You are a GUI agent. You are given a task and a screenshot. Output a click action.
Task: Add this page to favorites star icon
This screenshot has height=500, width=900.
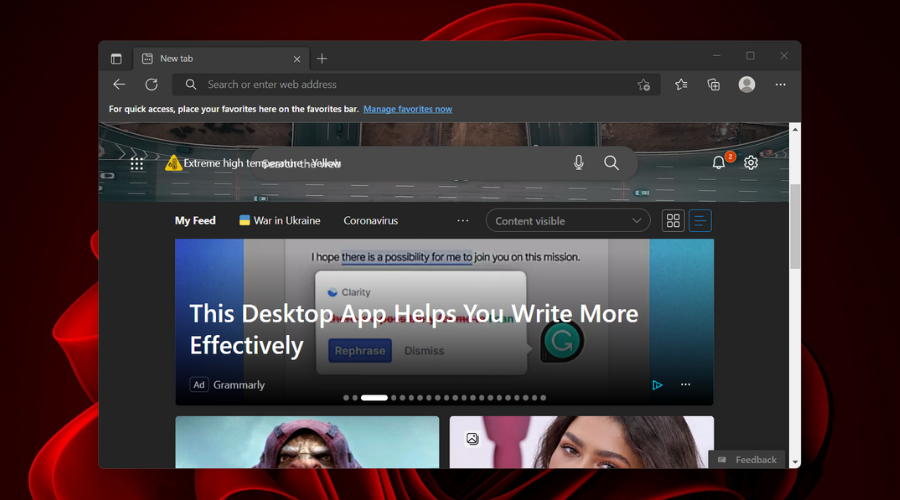click(643, 85)
